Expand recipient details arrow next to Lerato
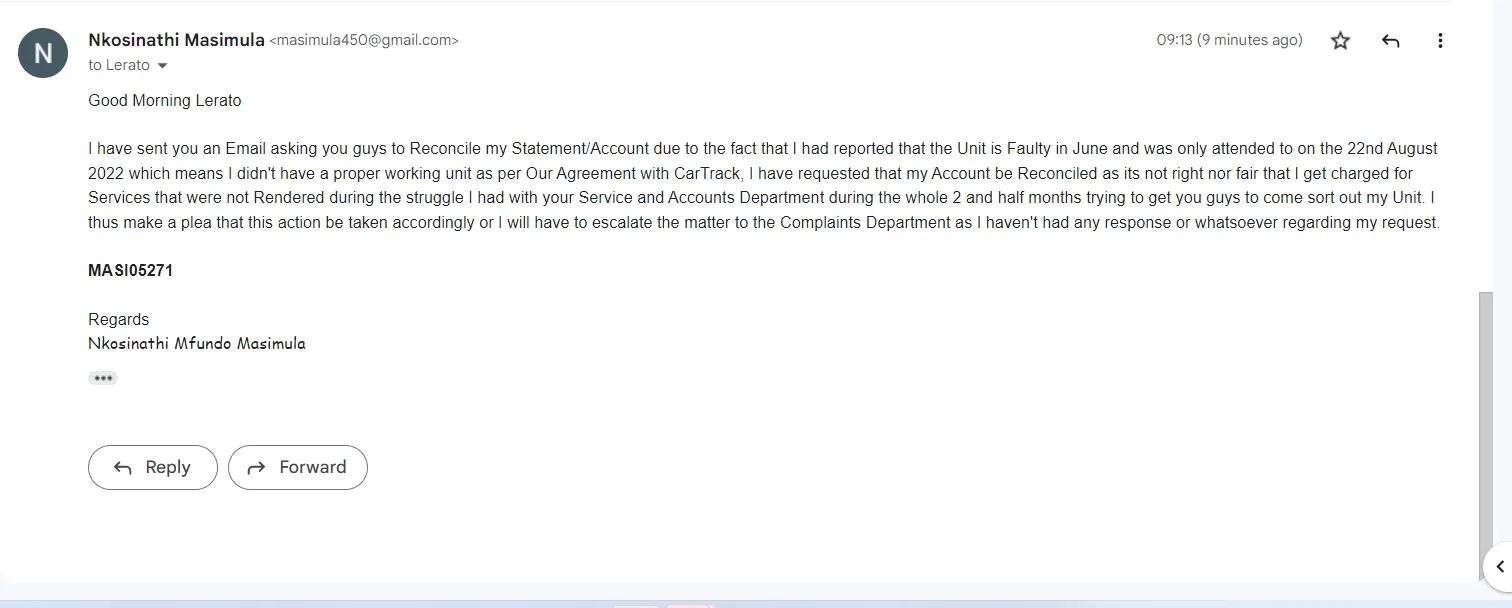 point(163,66)
